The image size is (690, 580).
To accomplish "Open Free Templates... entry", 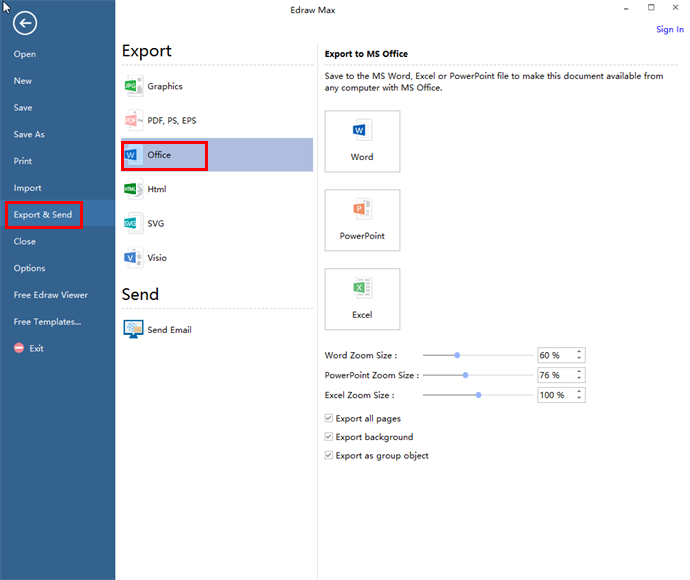I will [47, 322].
